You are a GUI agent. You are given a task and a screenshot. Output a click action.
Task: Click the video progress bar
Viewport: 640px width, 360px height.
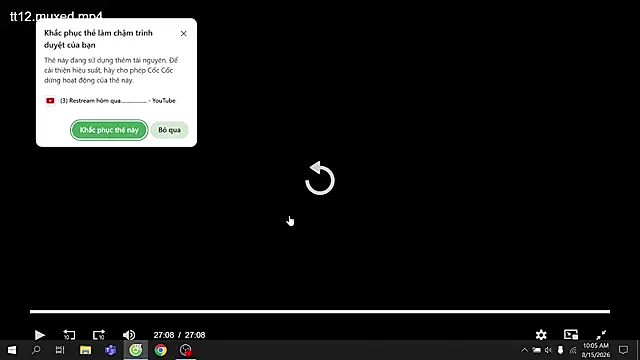pos(320,311)
